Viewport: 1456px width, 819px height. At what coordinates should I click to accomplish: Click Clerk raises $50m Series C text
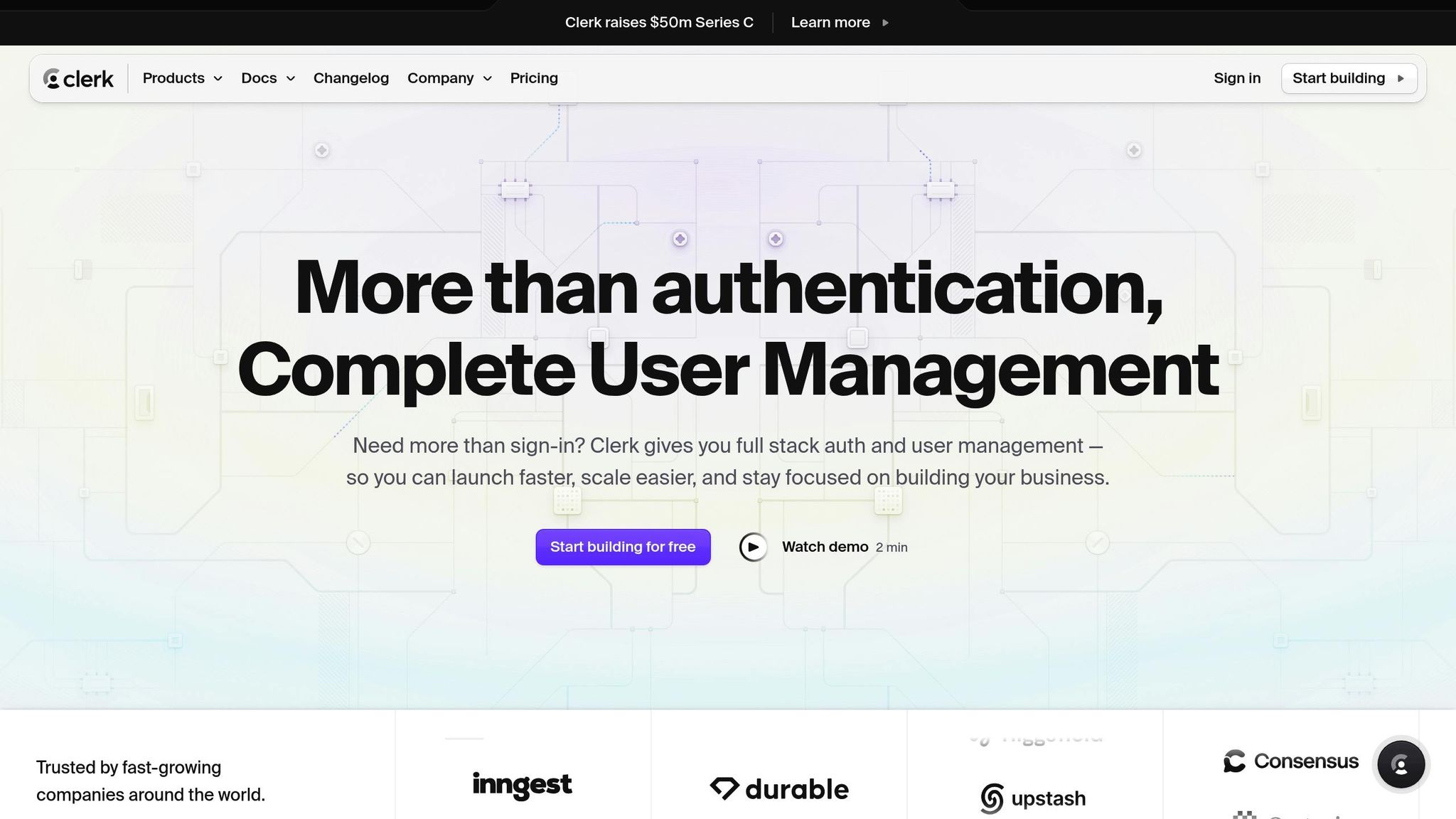click(x=659, y=23)
